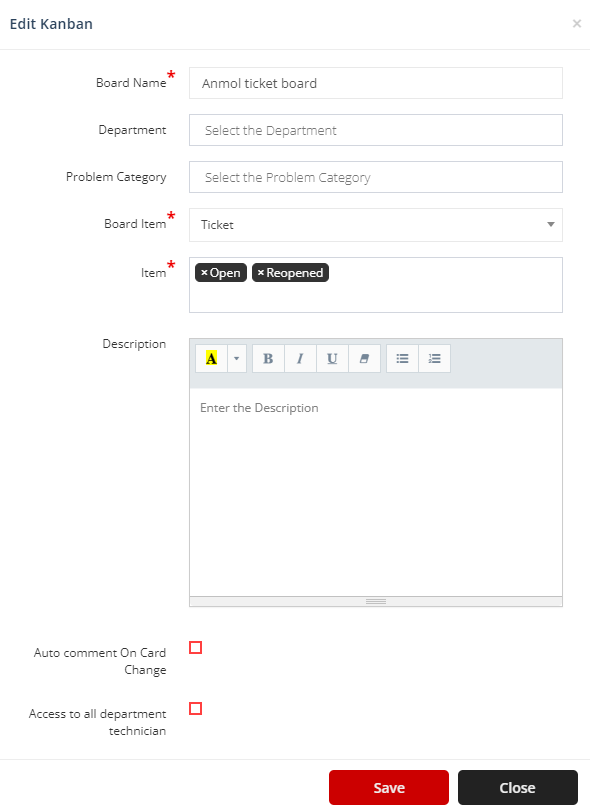Click the Board Name input field
The width and height of the screenshot is (590, 810).
click(x=376, y=83)
